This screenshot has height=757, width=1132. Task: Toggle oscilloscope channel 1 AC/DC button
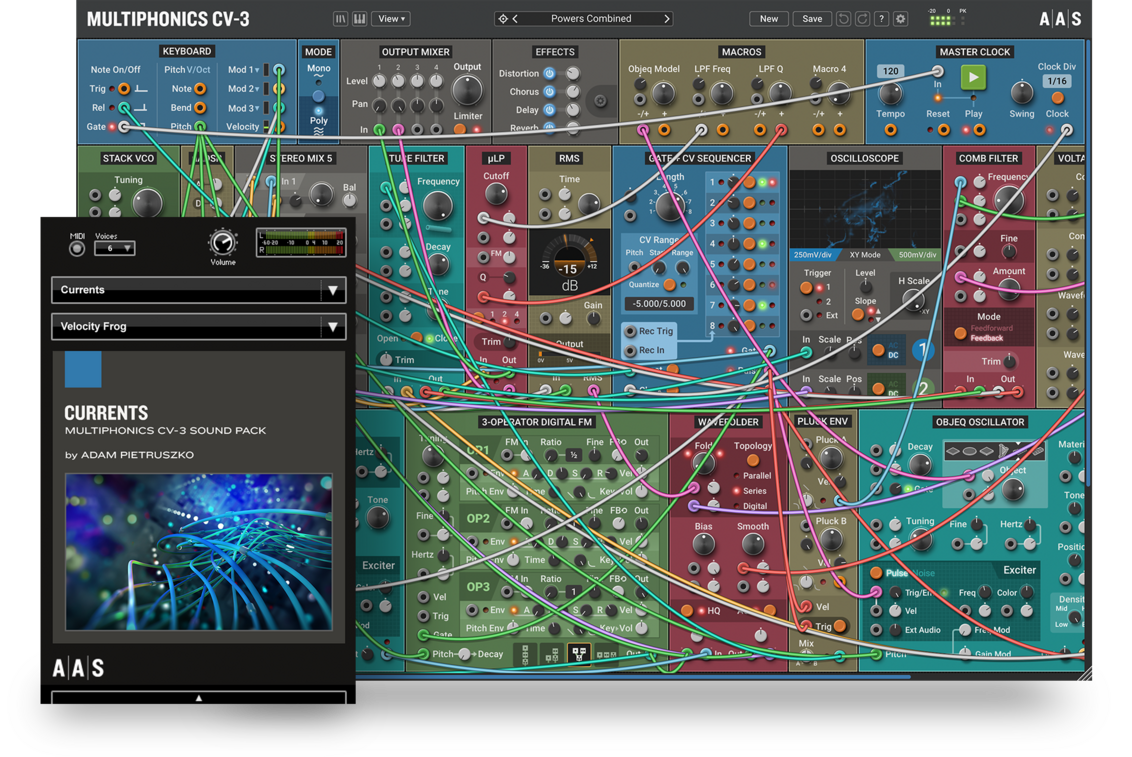[879, 350]
